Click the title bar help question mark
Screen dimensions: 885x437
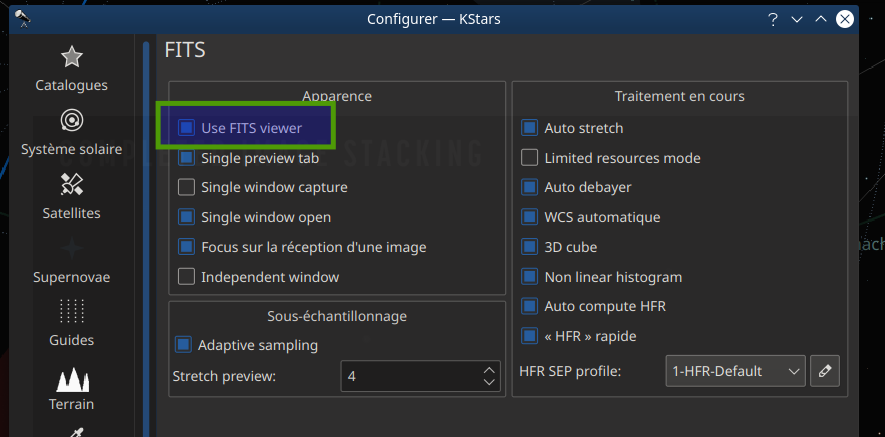coord(772,19)
